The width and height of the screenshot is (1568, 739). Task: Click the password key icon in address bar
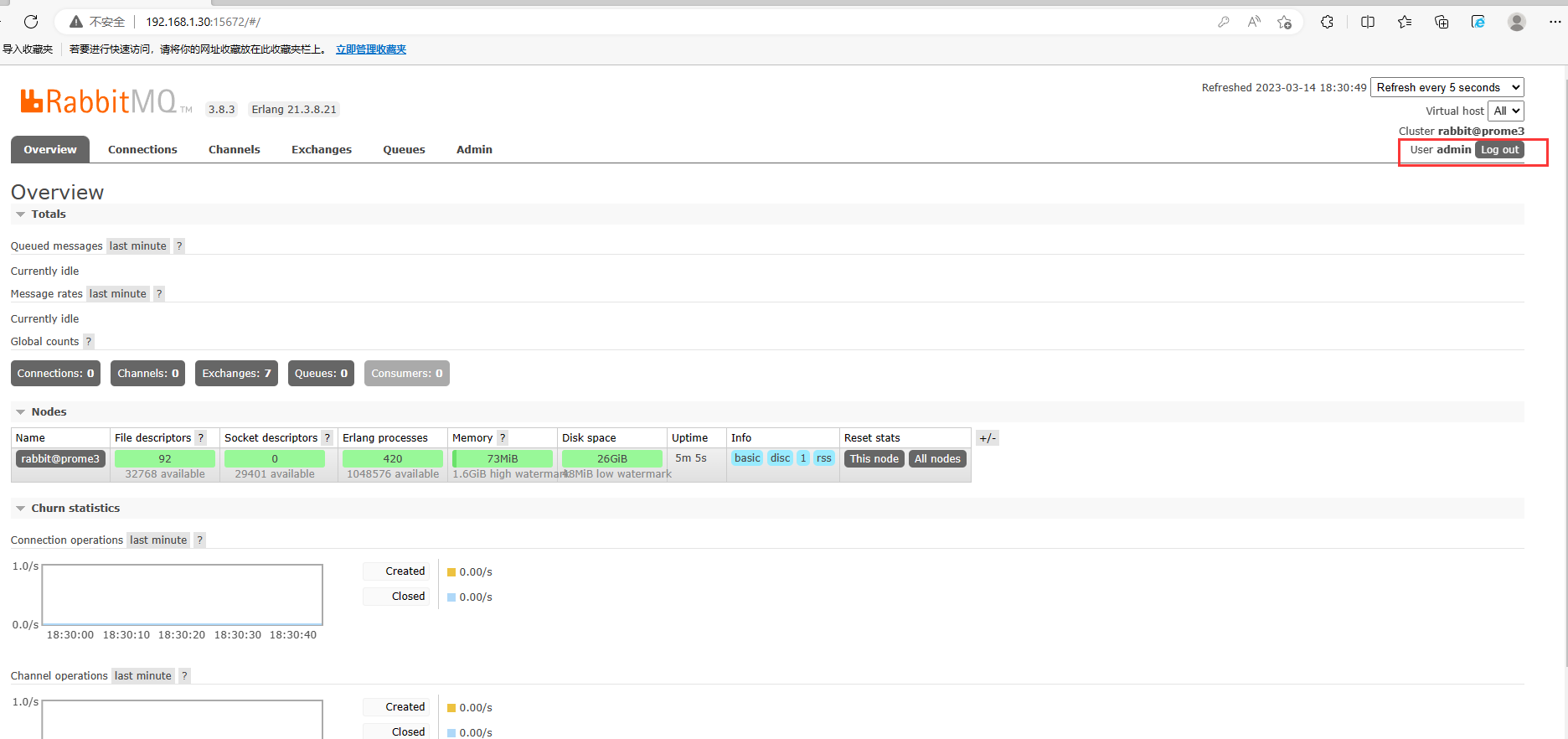pos(1224,22)
